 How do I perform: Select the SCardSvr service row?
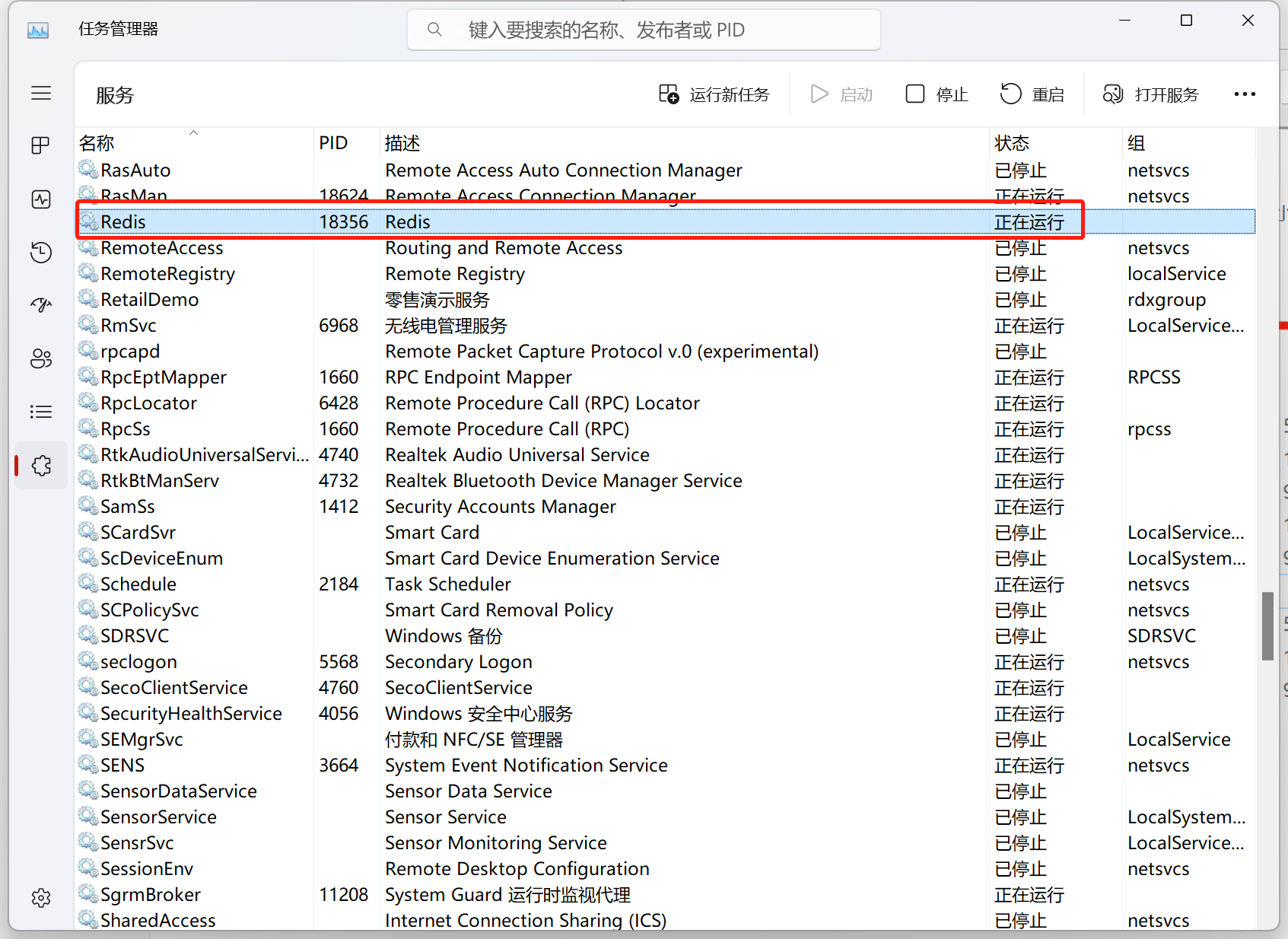pos(666,532)
